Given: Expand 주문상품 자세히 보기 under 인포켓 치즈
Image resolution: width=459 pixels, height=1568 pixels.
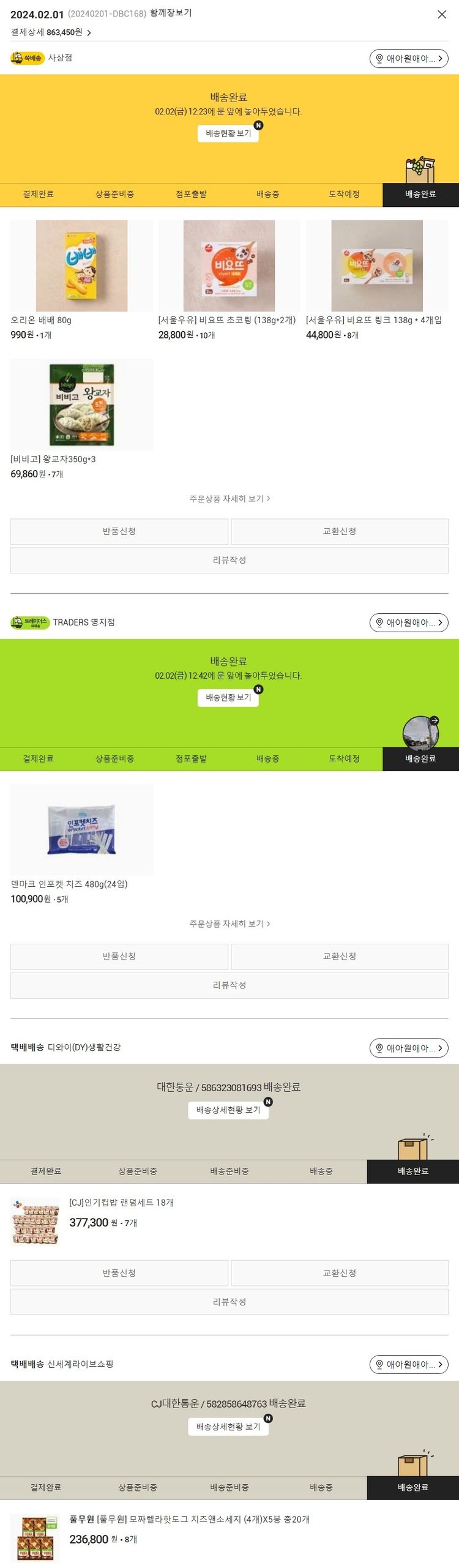Looking at the screenshot, I should tap(229, 924).
